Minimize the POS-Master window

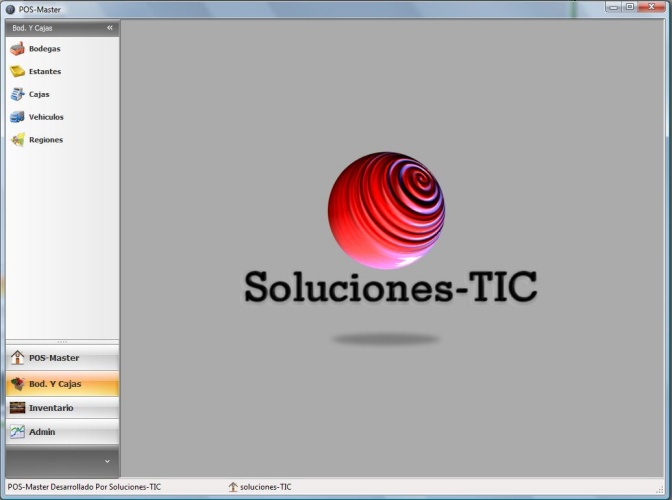pyautogui.click(x=614, y=7)
